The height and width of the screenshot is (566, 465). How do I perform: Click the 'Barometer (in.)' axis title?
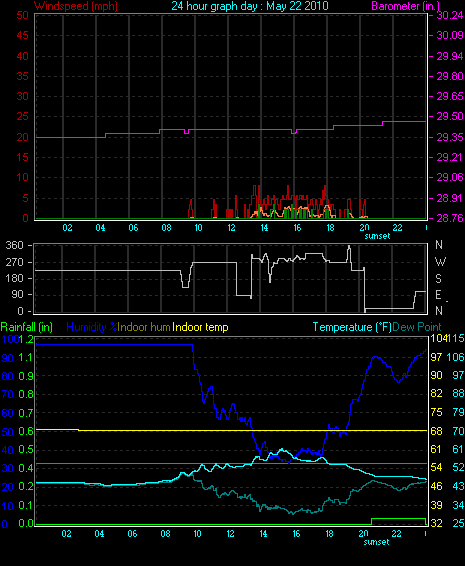[405, 6]
